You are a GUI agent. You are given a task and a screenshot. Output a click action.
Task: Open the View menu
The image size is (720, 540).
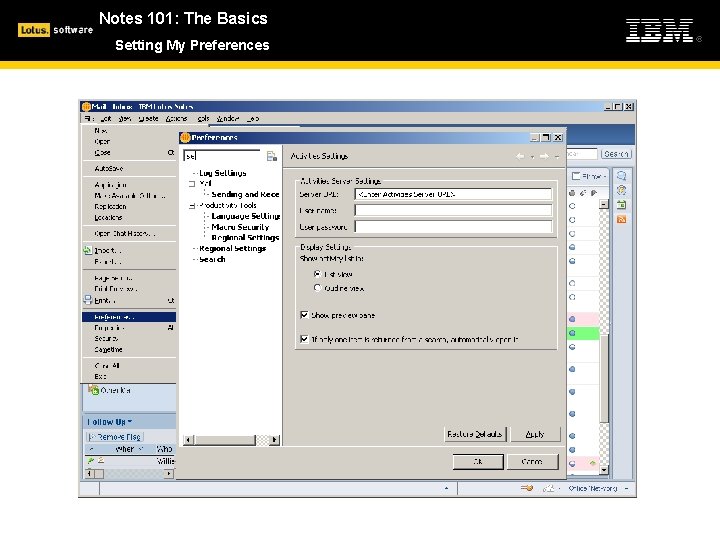click(x=124, y=118)
